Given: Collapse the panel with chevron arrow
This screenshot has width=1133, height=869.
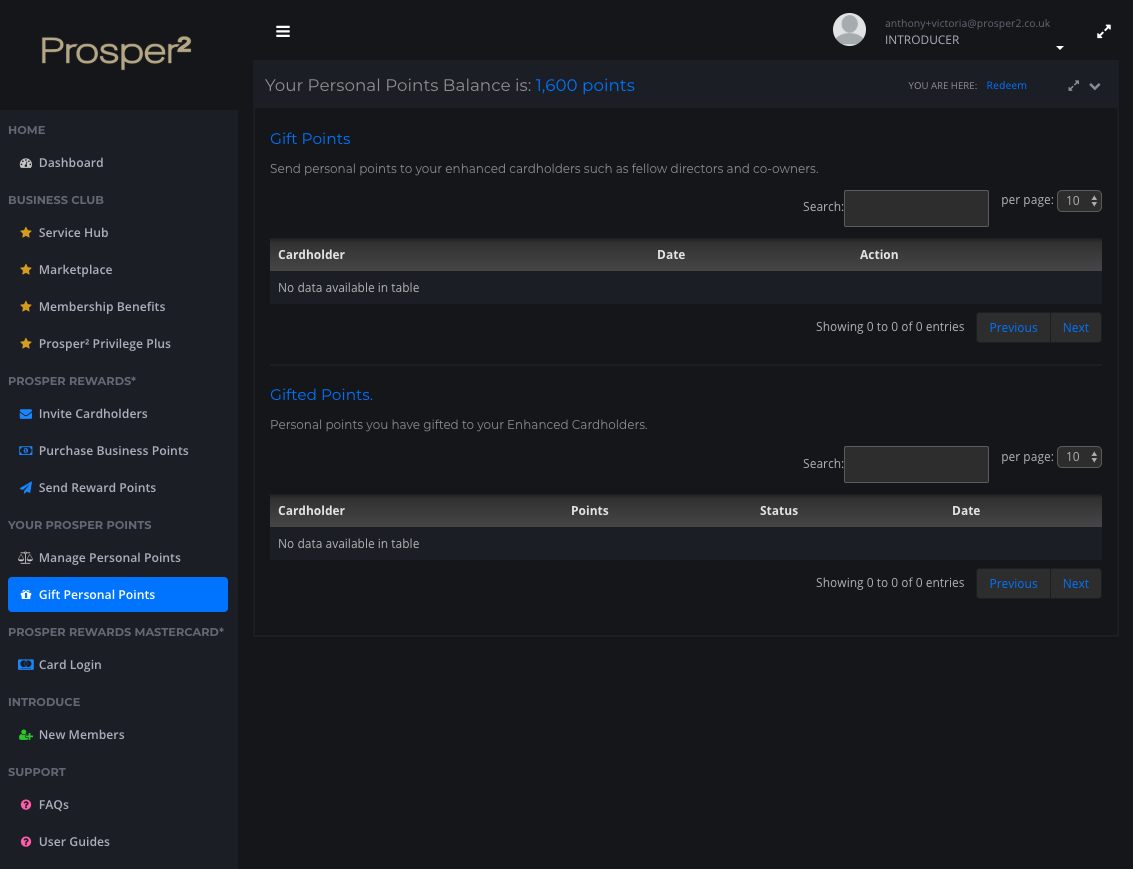Looking at the screenshot, I should coord(1095,86).
